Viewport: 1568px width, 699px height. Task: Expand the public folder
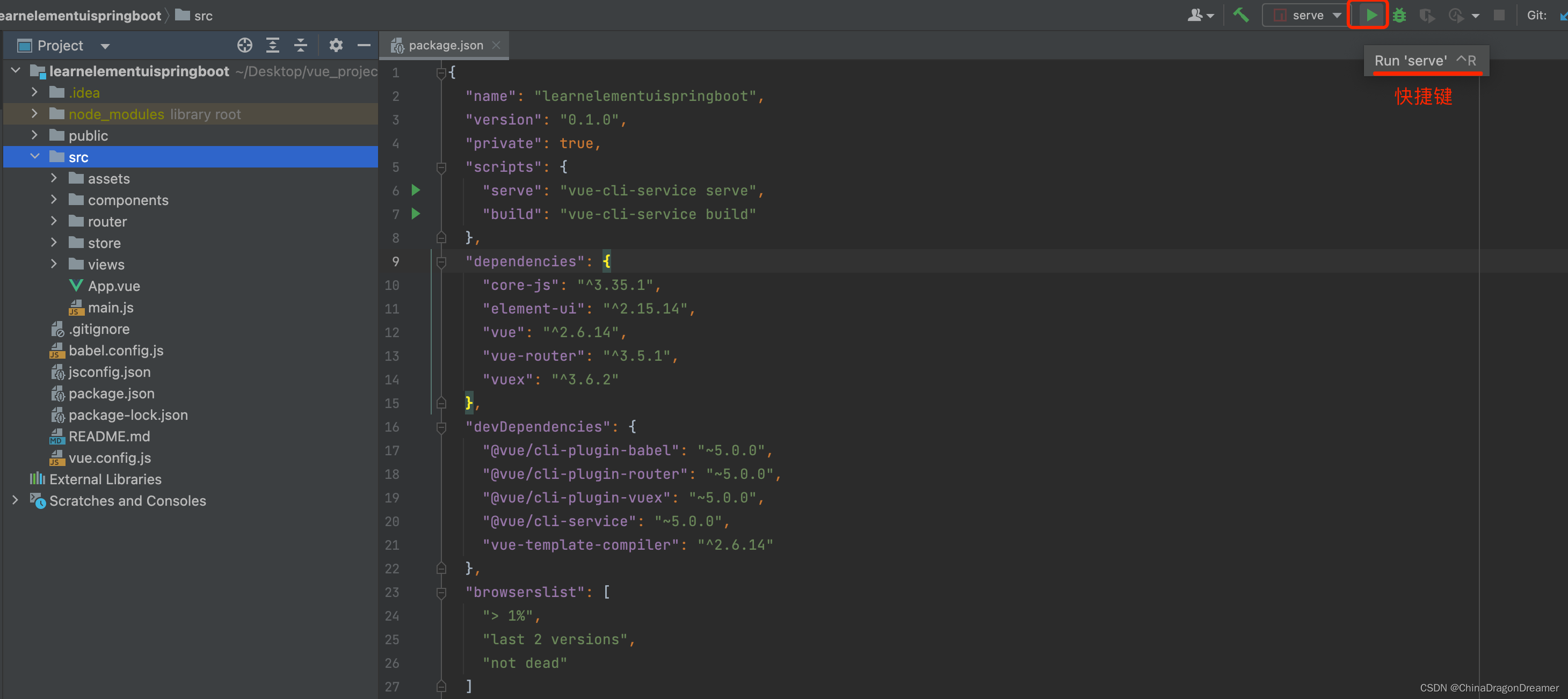pos(35,135)
